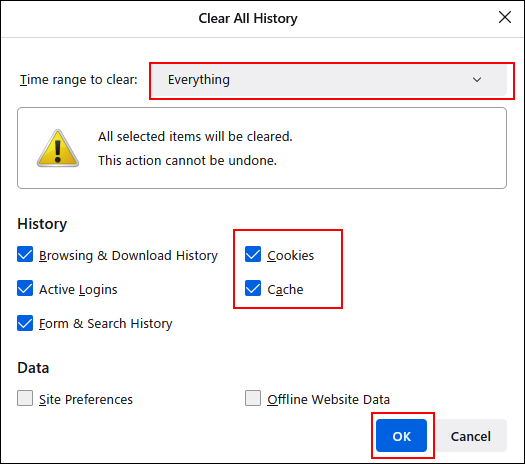Click the 'This action cannot be undone.' text
This screenshot has width=525, height=464.
pos(187,161)
